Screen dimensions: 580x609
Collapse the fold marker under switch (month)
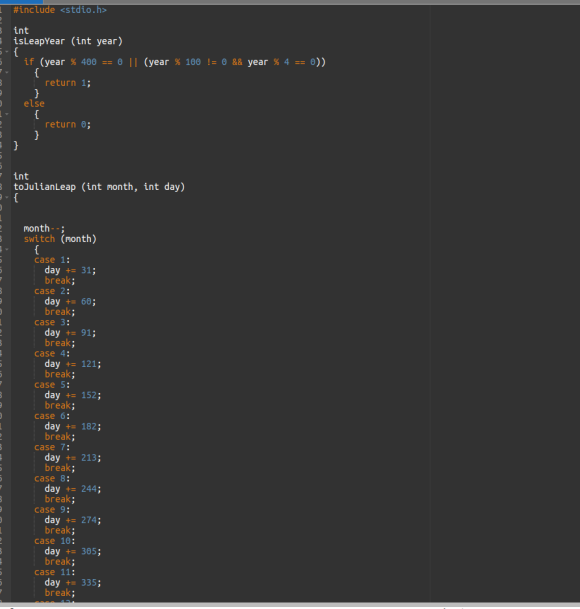point(7,249)
